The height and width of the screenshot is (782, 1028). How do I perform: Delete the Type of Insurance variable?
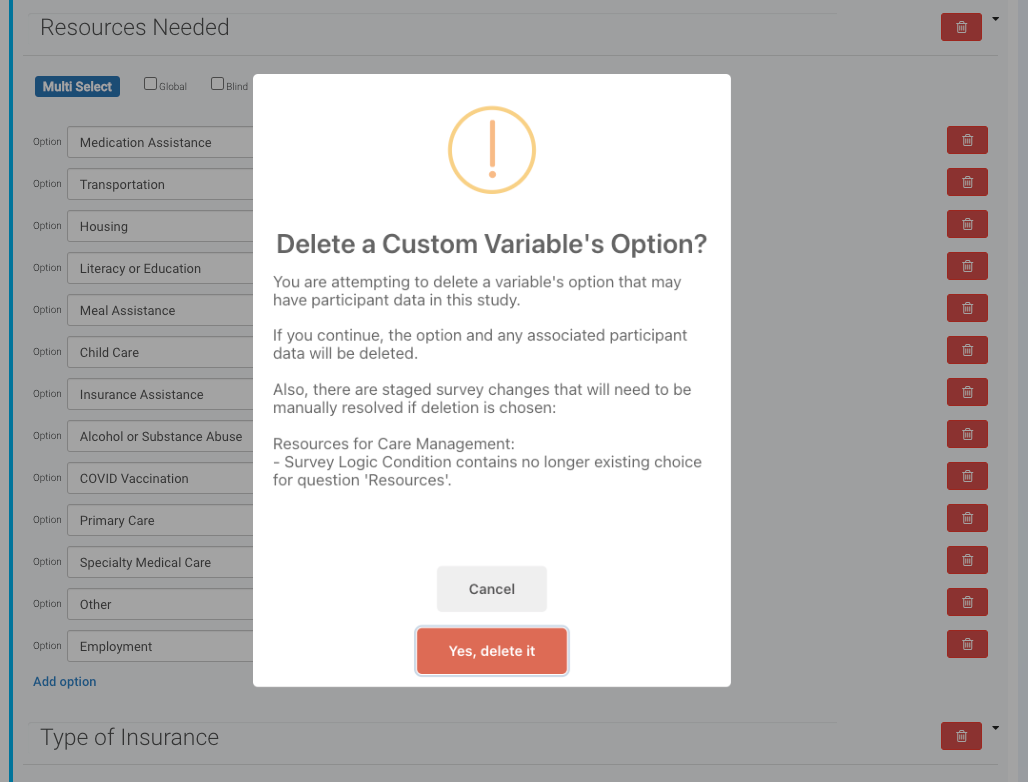pyautogui.click(x=961, y=737)
